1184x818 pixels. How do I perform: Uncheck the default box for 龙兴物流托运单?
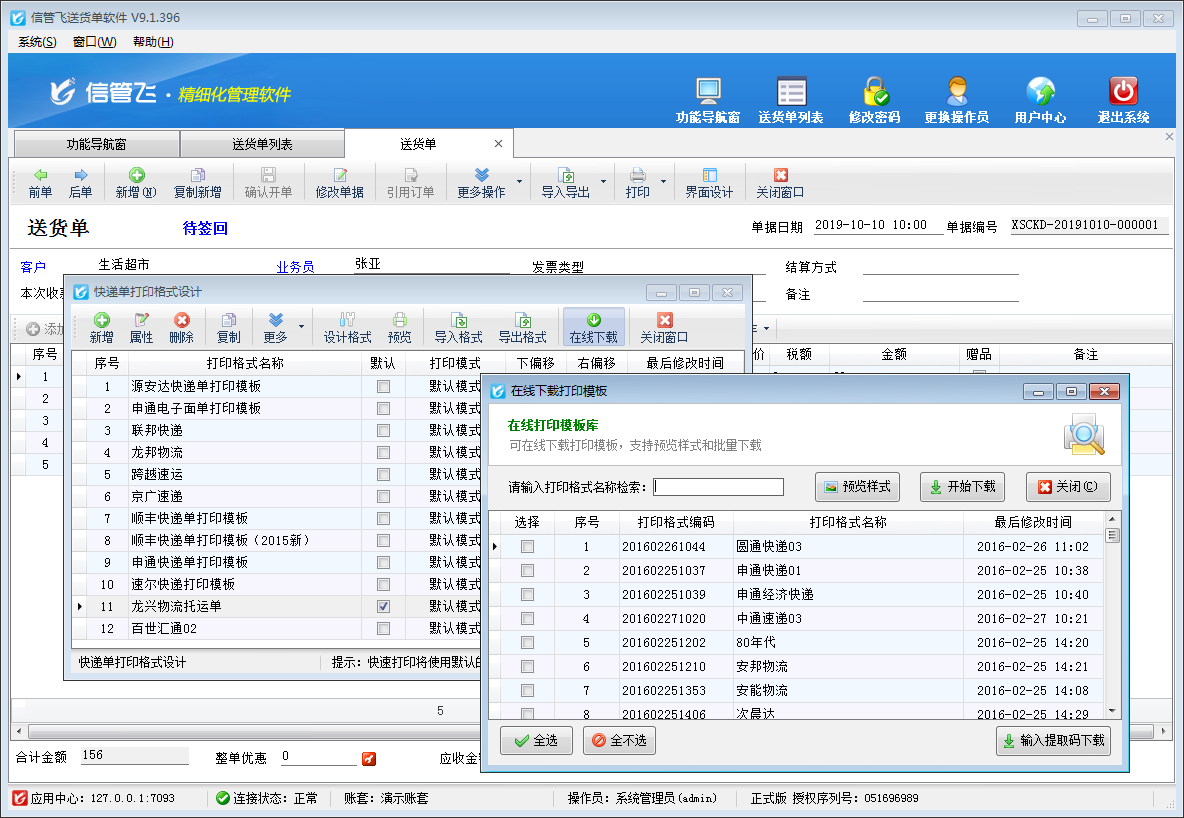pos(384,607)
